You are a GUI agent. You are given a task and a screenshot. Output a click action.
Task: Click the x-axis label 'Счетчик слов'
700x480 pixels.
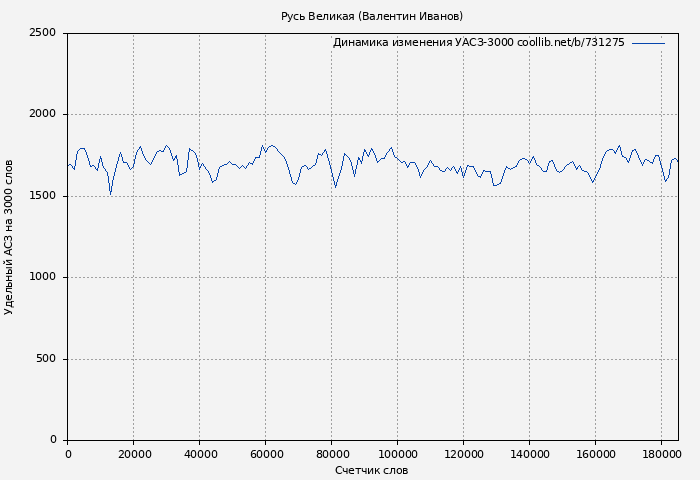(371, 470)
